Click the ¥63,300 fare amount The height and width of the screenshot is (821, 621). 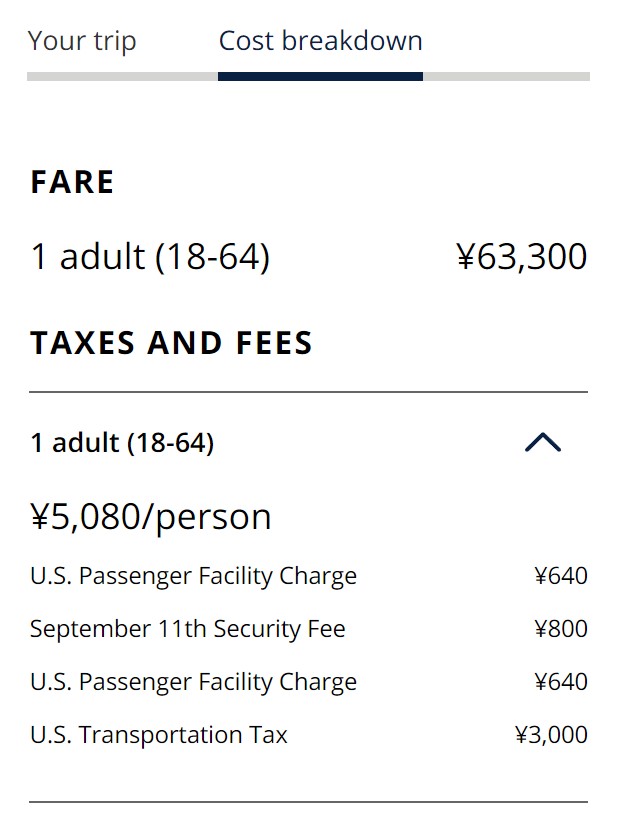tap(521, 257)
